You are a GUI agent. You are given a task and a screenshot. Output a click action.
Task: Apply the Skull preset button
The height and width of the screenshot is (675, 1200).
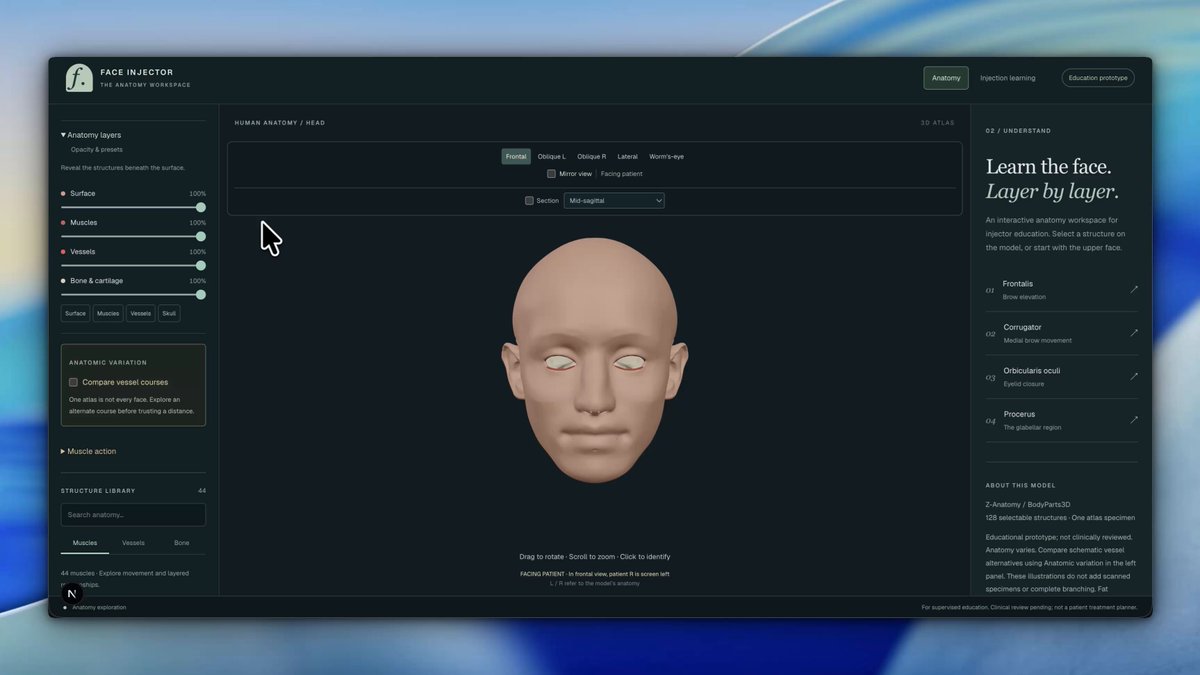point(169,313)
